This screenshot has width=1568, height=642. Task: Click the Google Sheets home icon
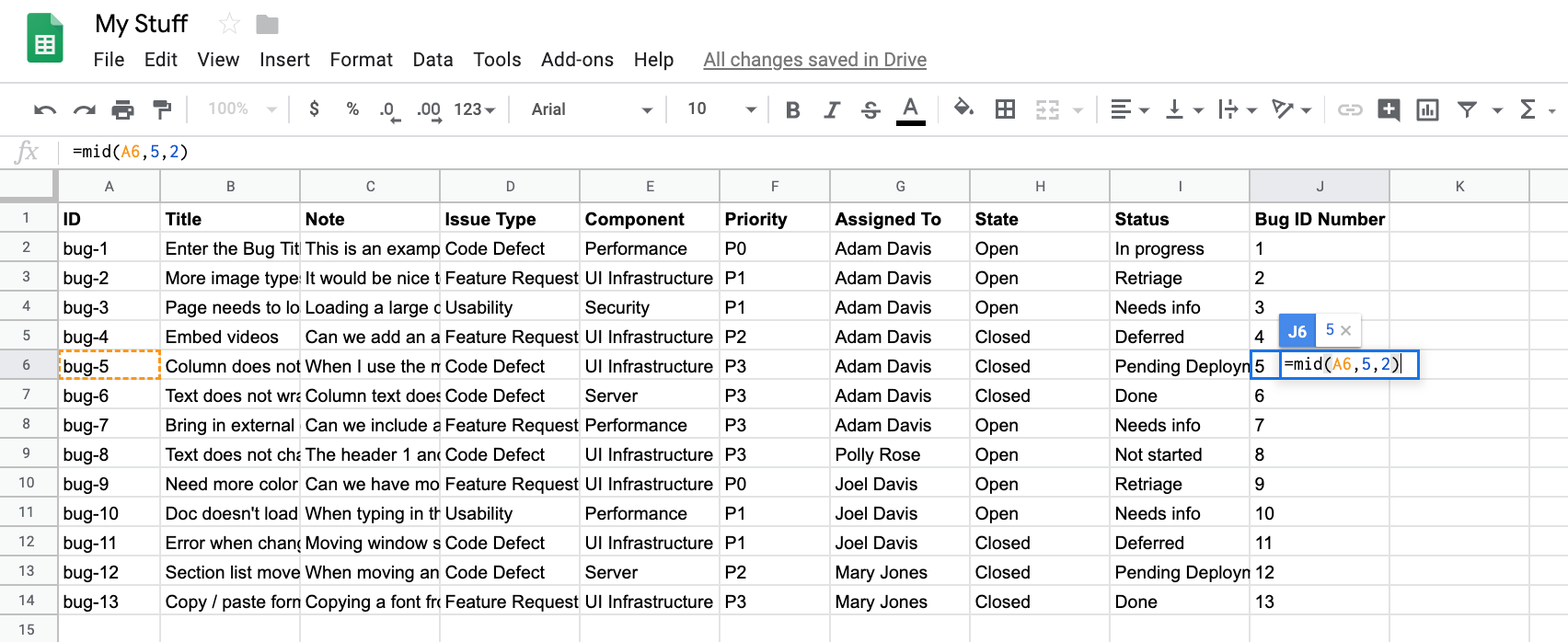tap(45, 38)
